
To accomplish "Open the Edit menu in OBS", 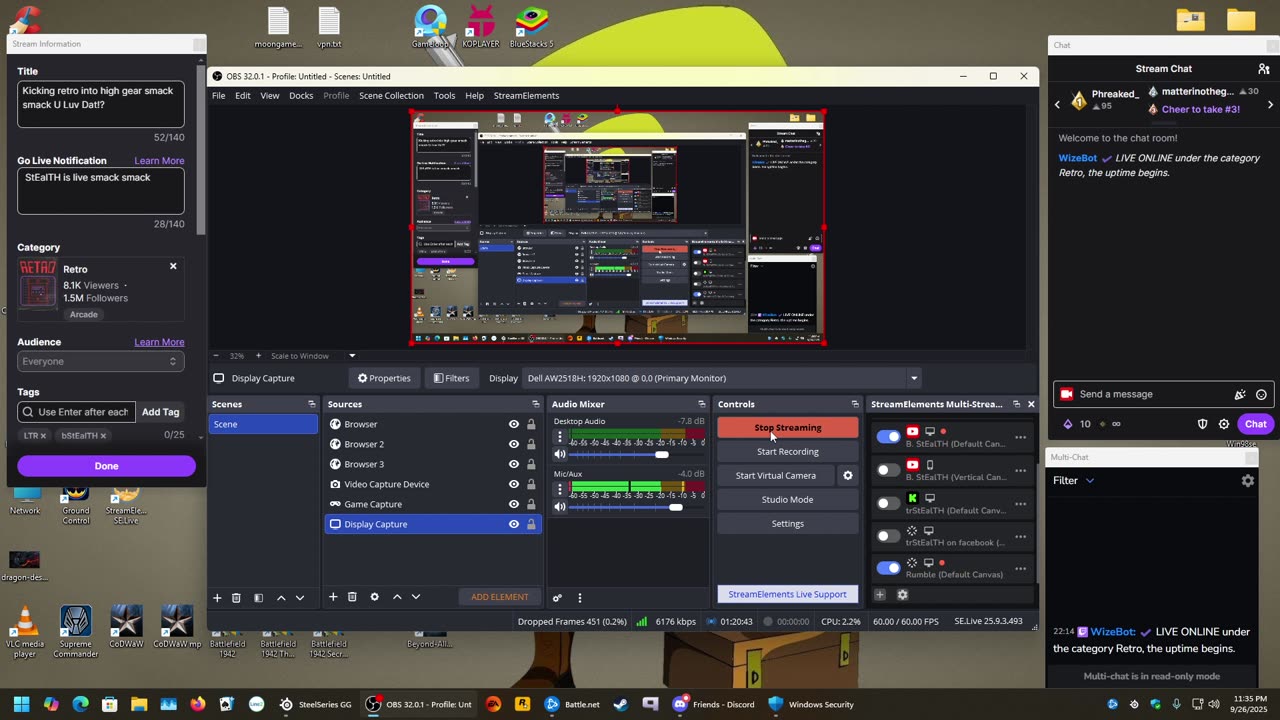I will point(243,96).
